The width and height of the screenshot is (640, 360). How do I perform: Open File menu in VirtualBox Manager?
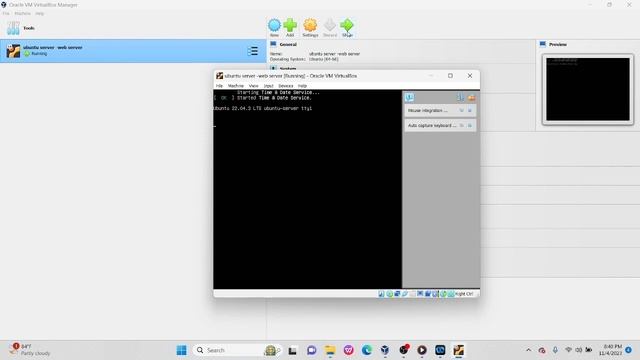click(x=6, y=13)
